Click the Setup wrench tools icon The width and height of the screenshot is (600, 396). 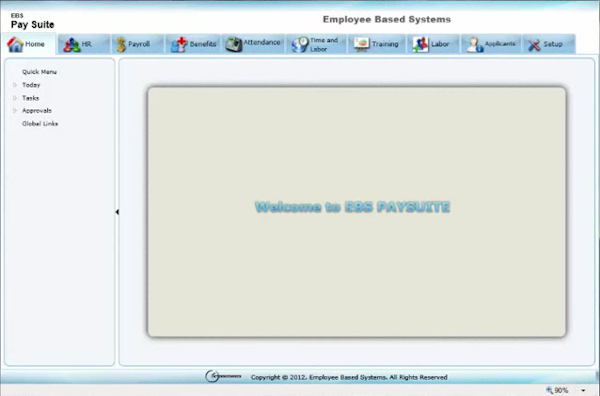coord(534,45)
